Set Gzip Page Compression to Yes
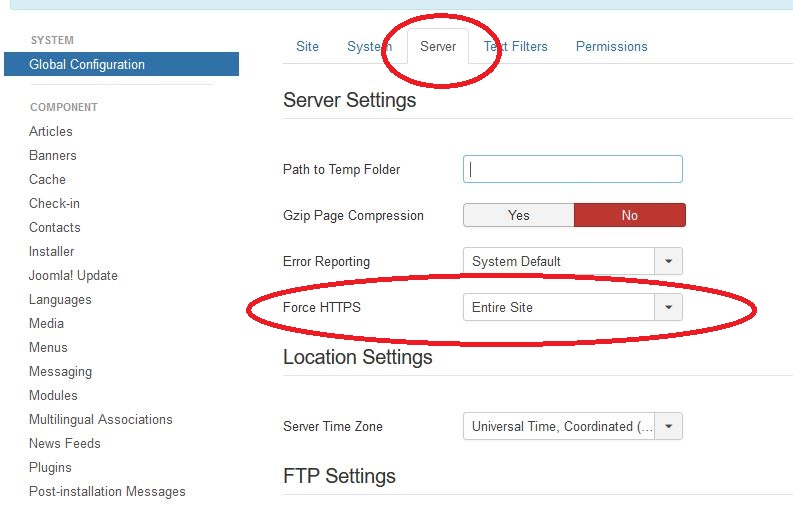The image size is (793, 508). tap(518, 215)
